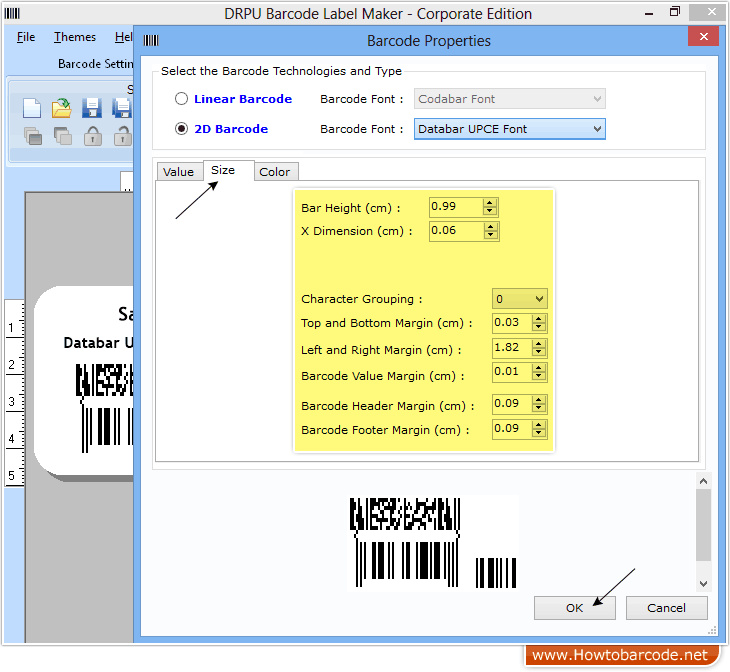The image size is (730, 672).
Task: Switch to the Color tab
Action: (275, 172)
